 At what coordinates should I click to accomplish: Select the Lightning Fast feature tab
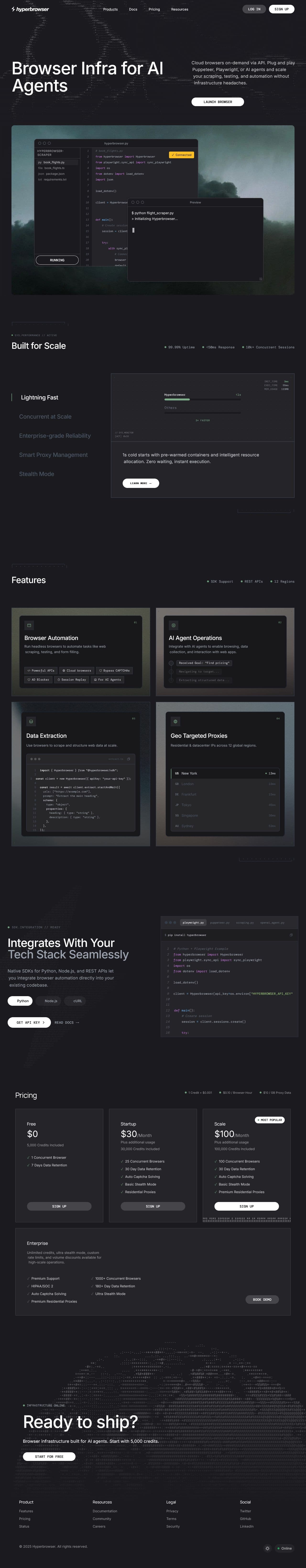tap(39, 398)
